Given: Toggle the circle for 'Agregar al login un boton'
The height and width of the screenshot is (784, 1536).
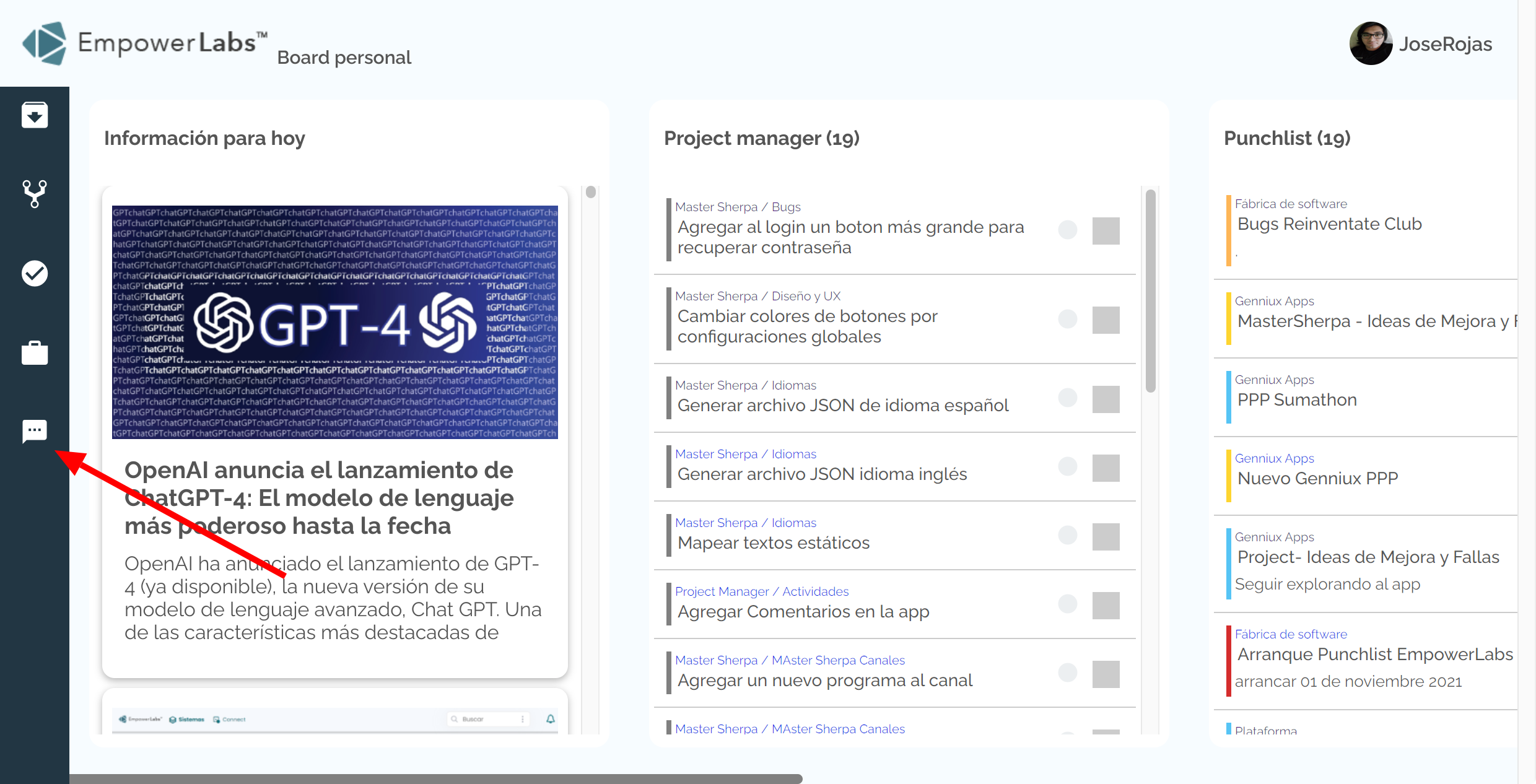Looking at the screenshot, I should [1068, 230].
